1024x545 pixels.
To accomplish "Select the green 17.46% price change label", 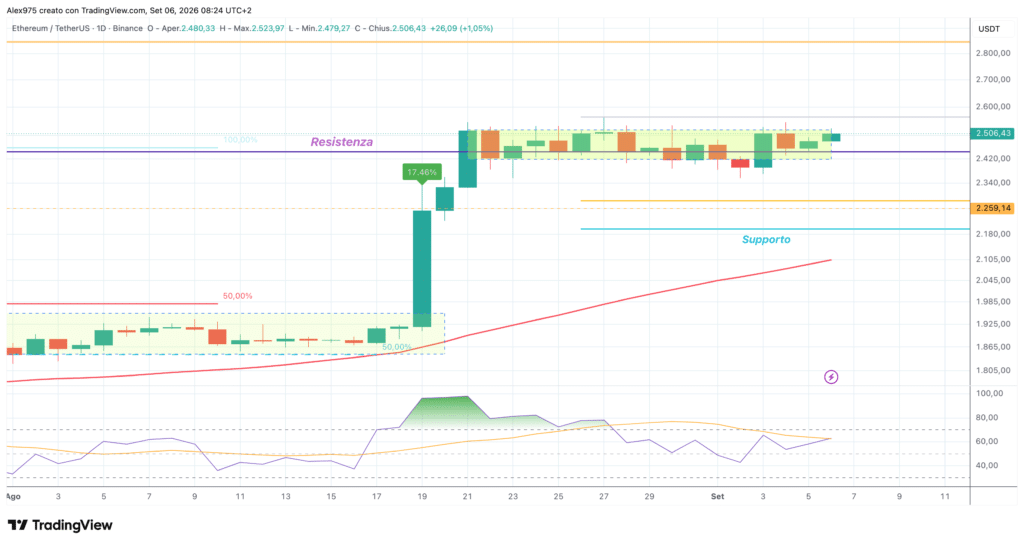I will pos(421,172).
